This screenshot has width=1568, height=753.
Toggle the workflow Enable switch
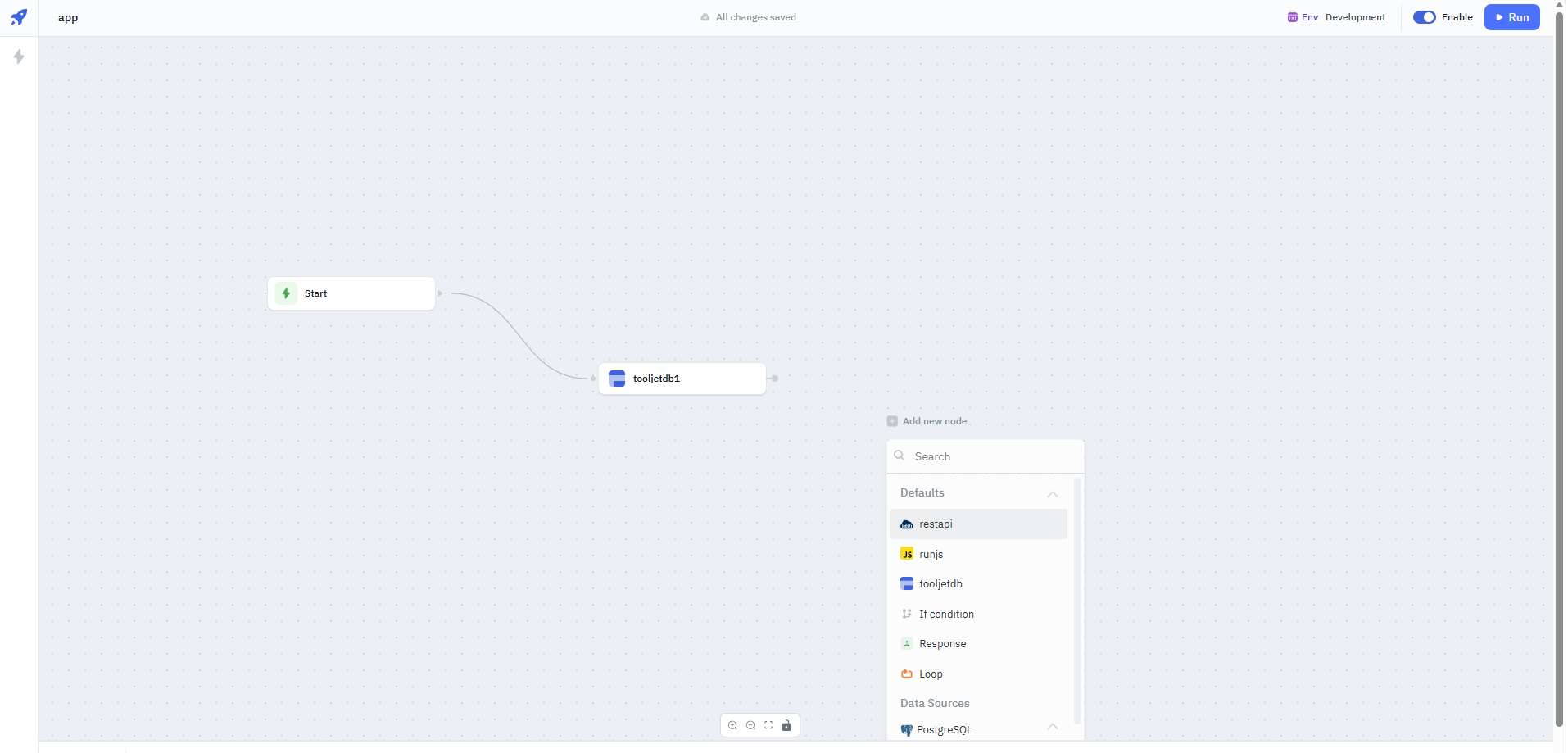(1425, 17)
